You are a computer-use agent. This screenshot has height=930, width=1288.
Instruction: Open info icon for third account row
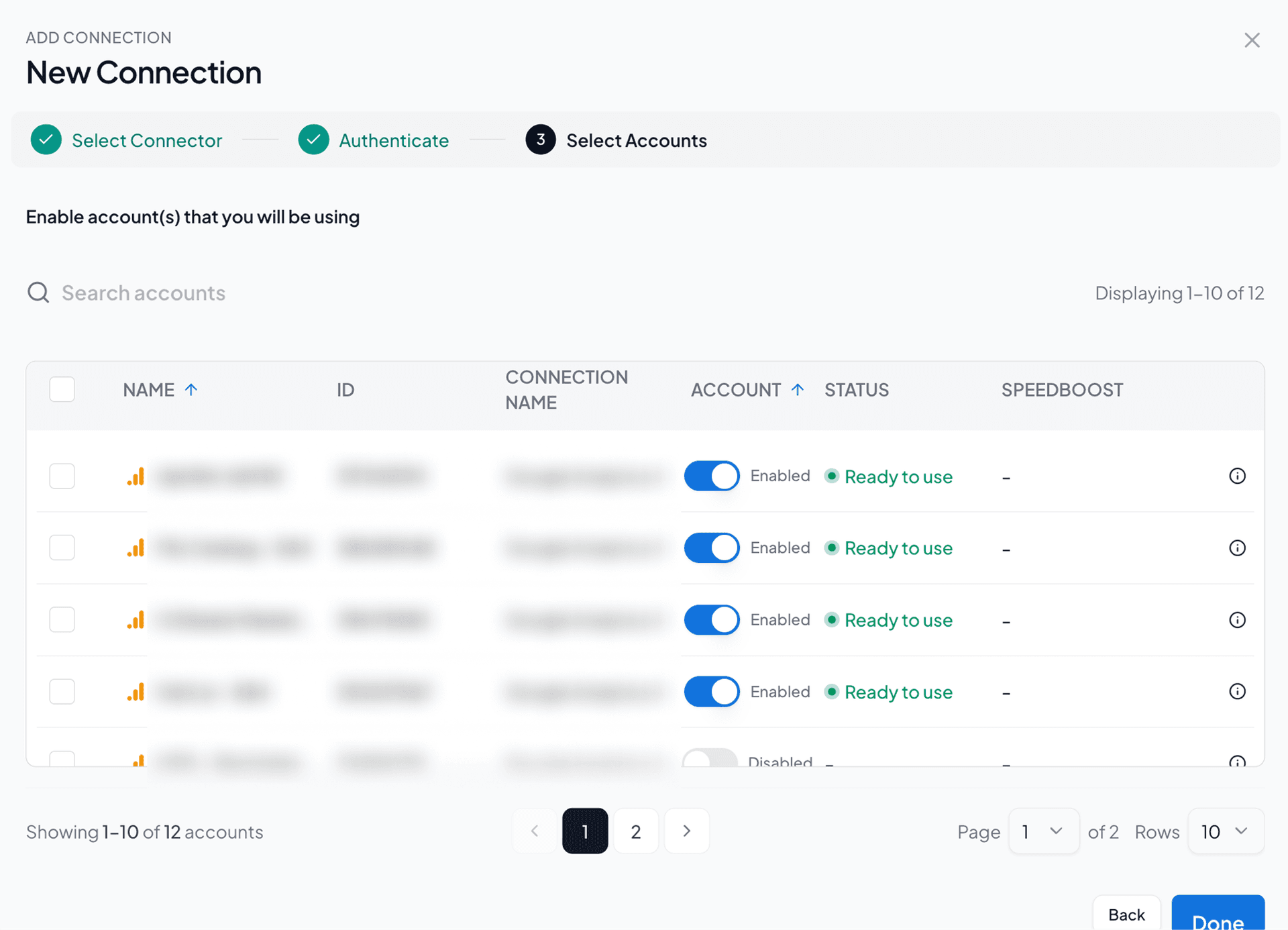point(1237,619)
